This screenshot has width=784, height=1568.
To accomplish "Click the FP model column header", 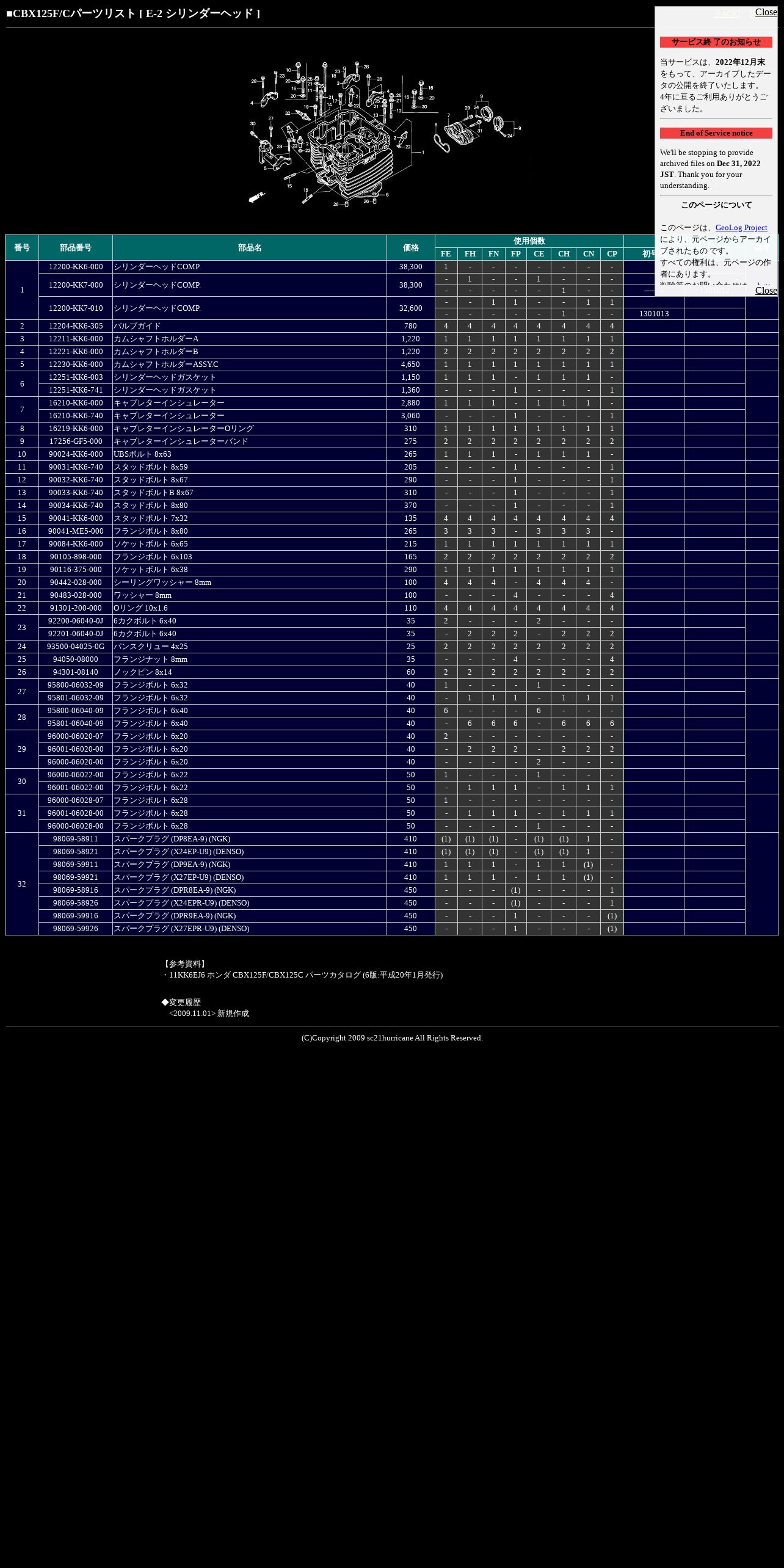I will pos(516,254).
